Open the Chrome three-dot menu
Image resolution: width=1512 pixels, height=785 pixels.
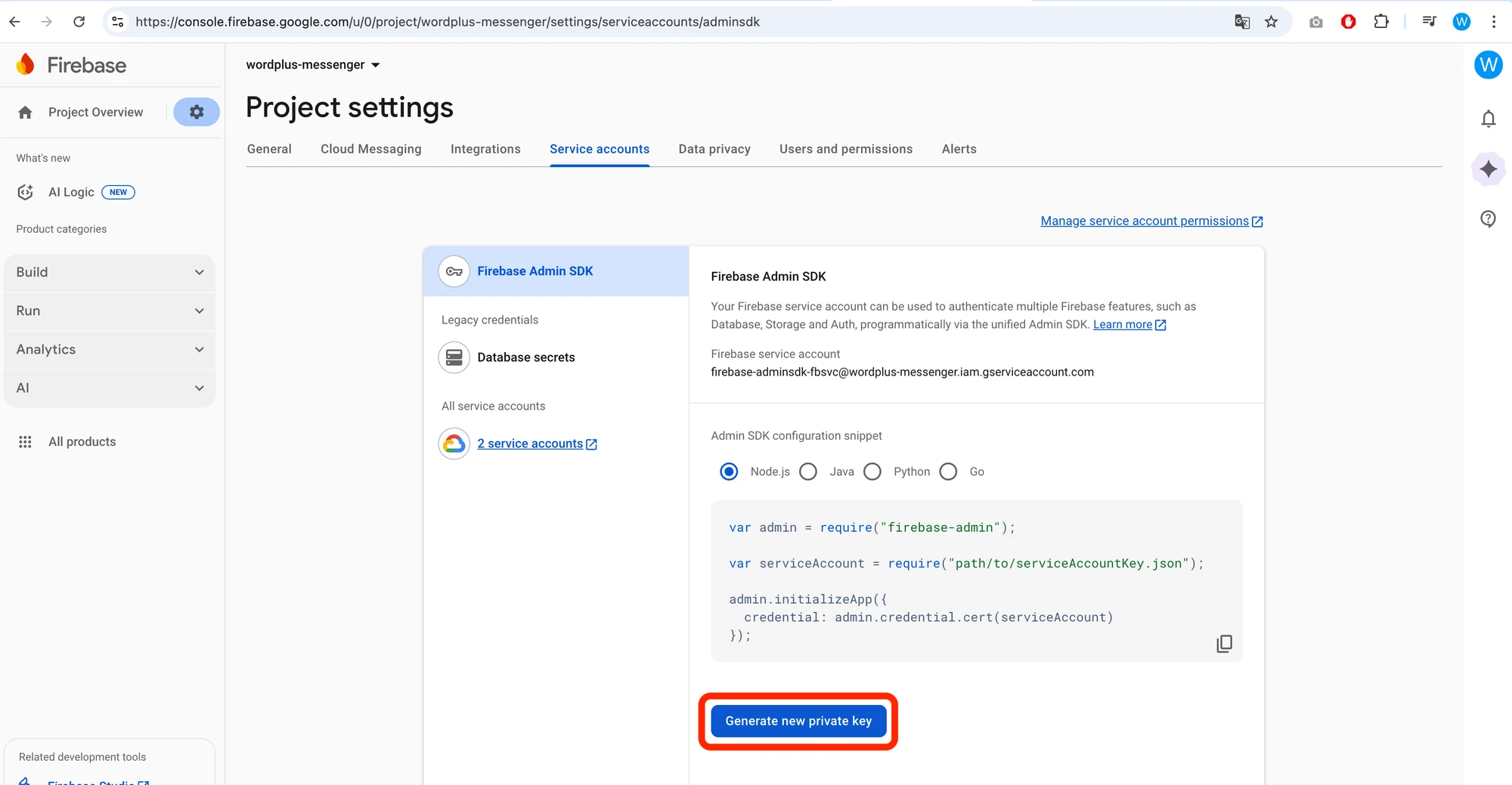click(x=1494, y=22)
